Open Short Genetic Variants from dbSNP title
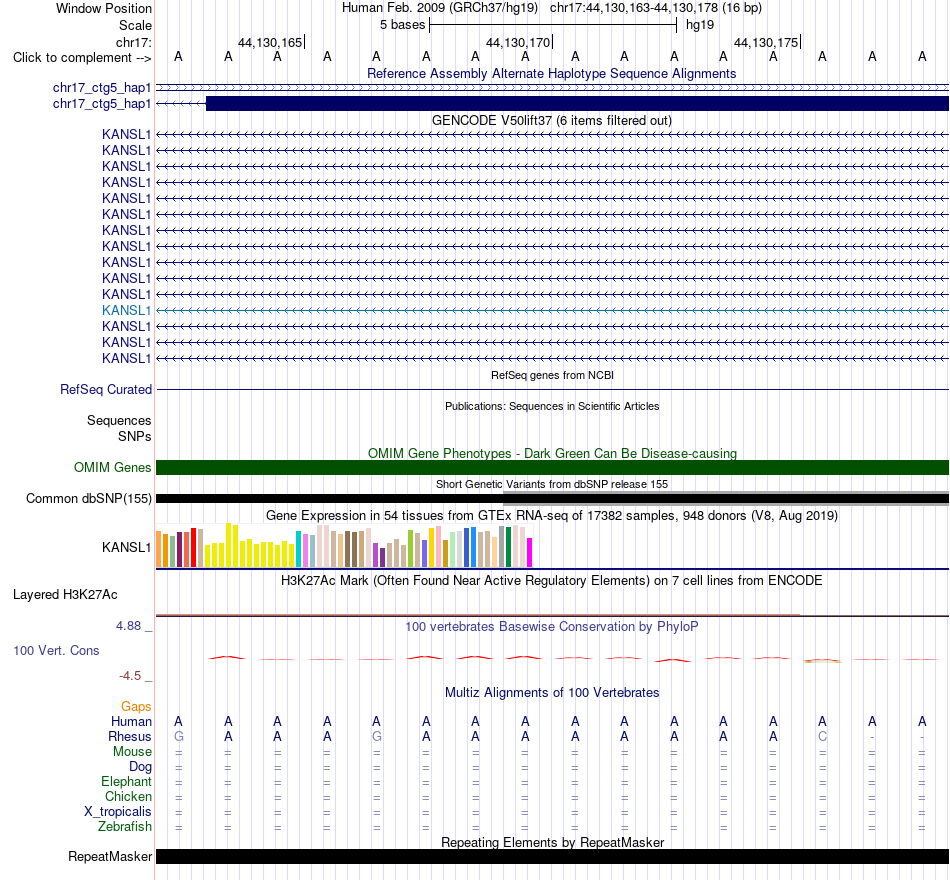 (551, 484)
